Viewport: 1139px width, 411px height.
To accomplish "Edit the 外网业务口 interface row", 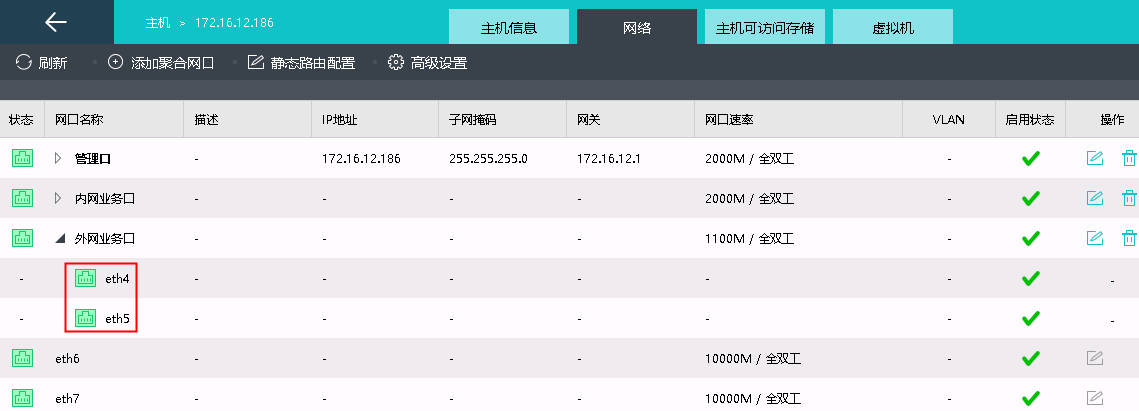I will 1095,238.
